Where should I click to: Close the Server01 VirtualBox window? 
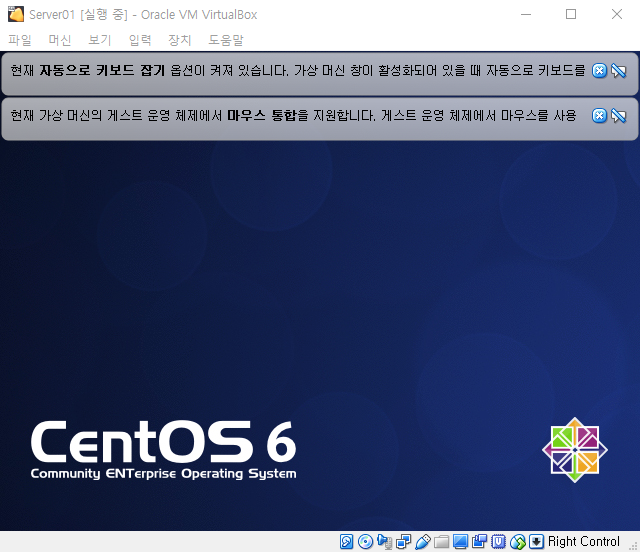tap(617, 14)
